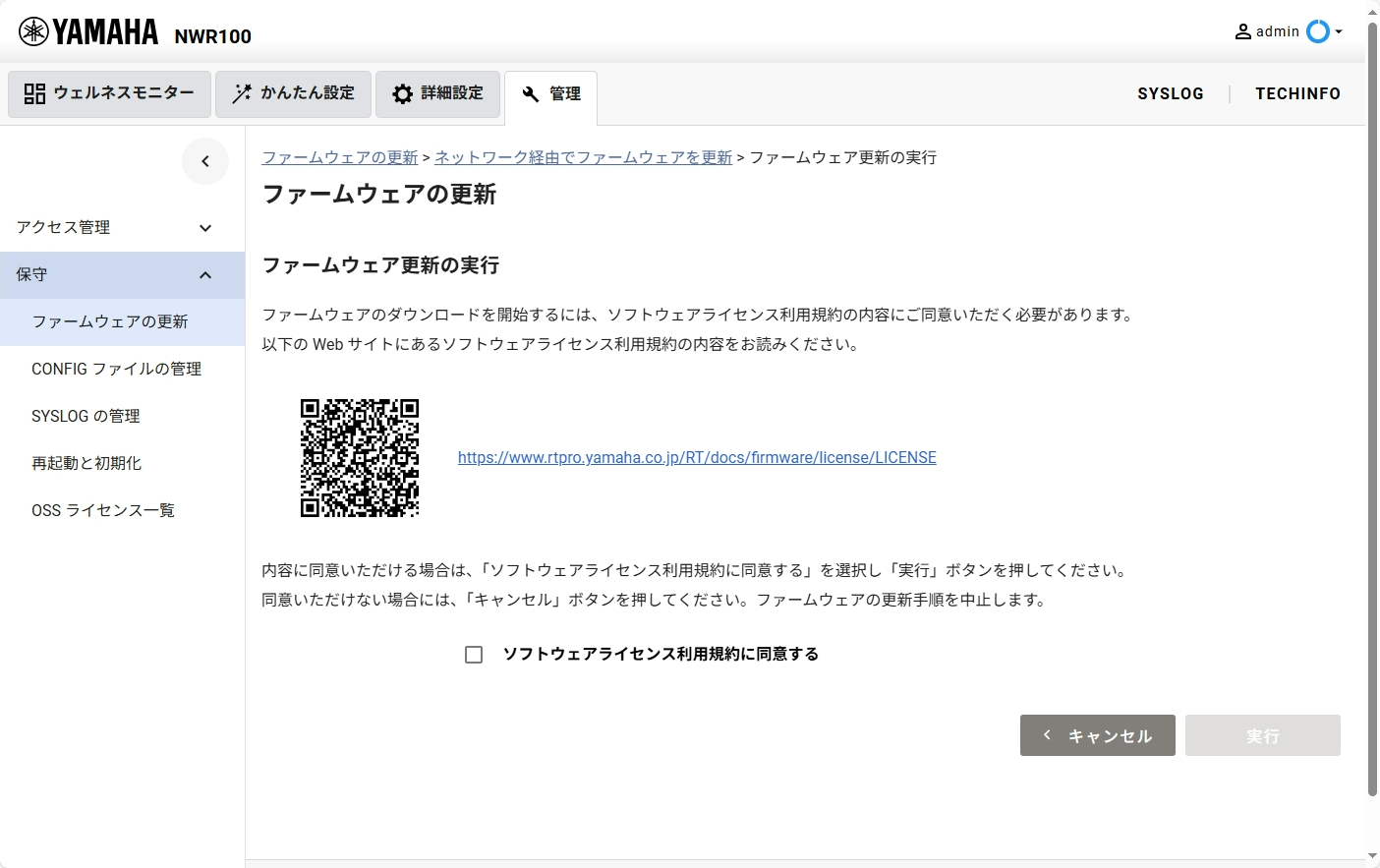The width and height of the screenshot is (1380, 868).
Task: Open TECHINFO from the top bar
Action: 1297,93
